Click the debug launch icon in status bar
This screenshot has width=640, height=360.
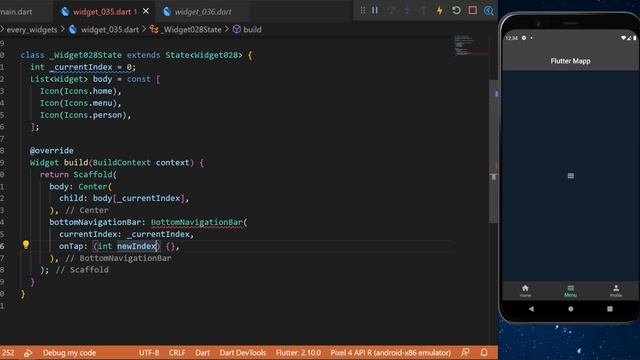pyautogui.click(x=28, y=353)
